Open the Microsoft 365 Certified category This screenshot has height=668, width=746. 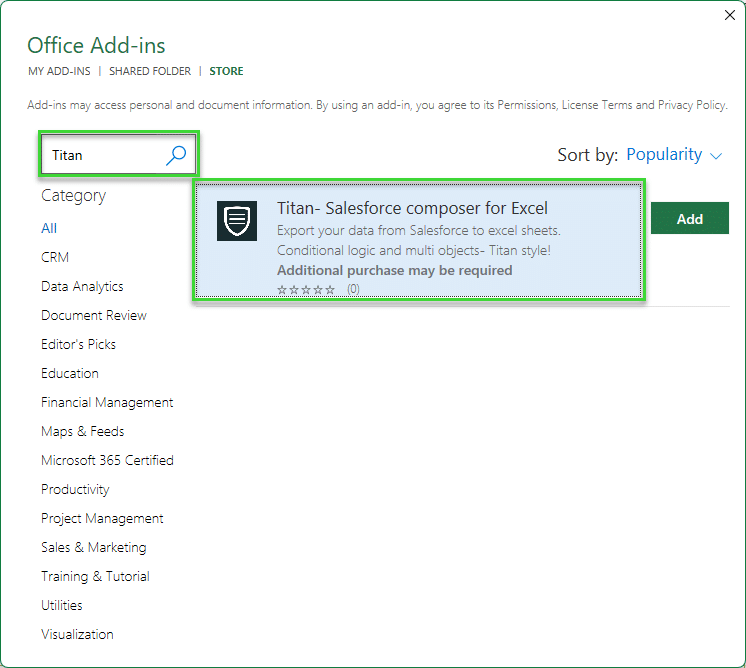pos(107,460)
